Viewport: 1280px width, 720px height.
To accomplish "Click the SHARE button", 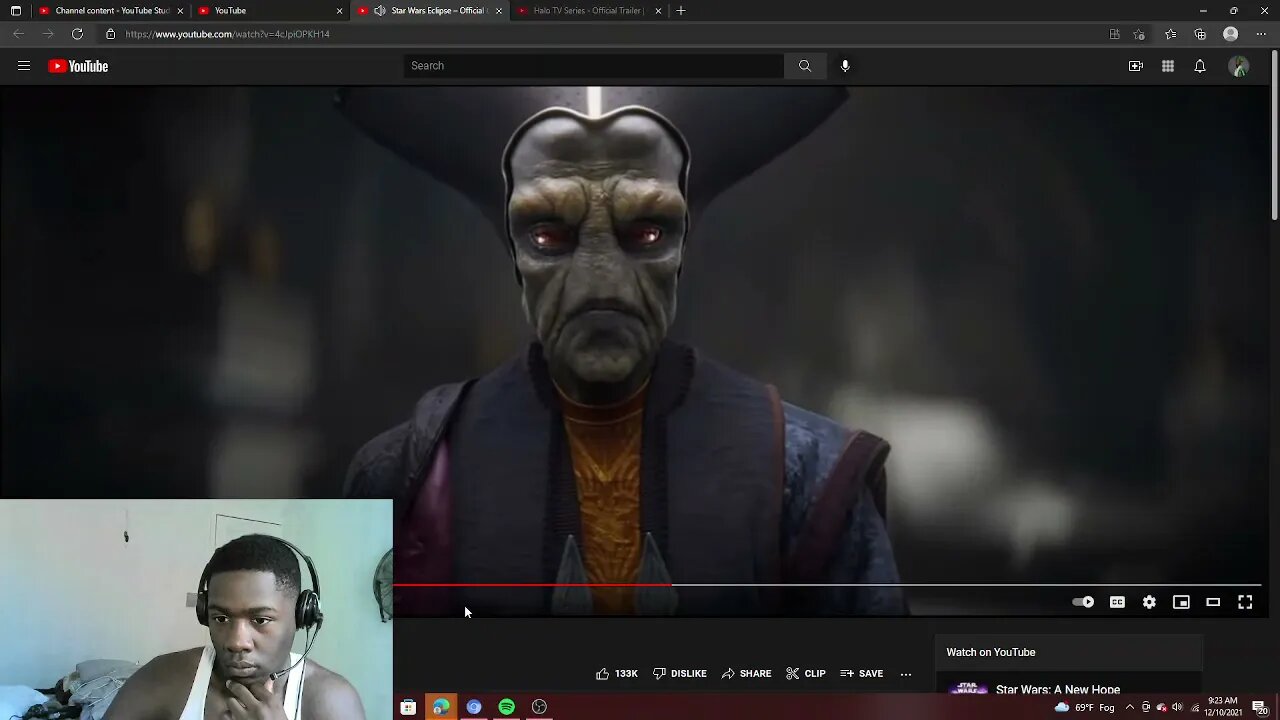I will tap(746, 674).
